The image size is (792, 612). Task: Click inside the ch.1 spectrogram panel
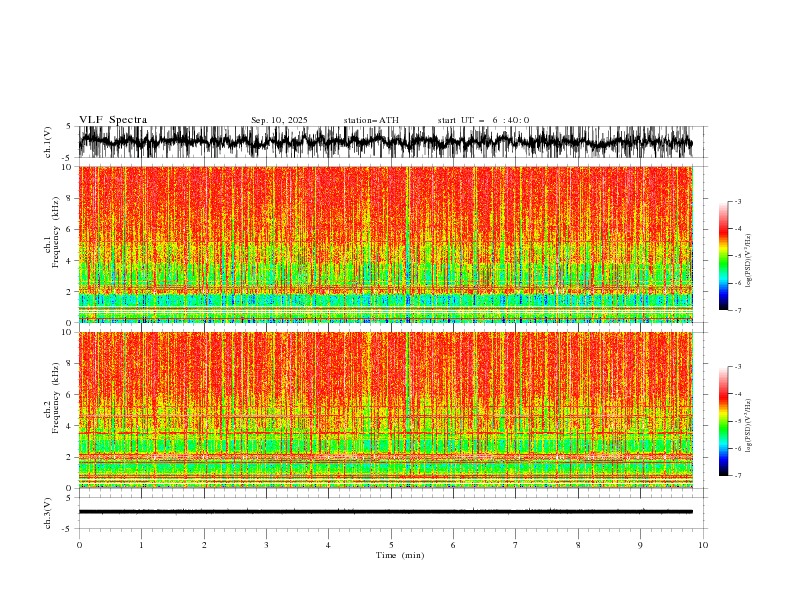click(386, 244)
